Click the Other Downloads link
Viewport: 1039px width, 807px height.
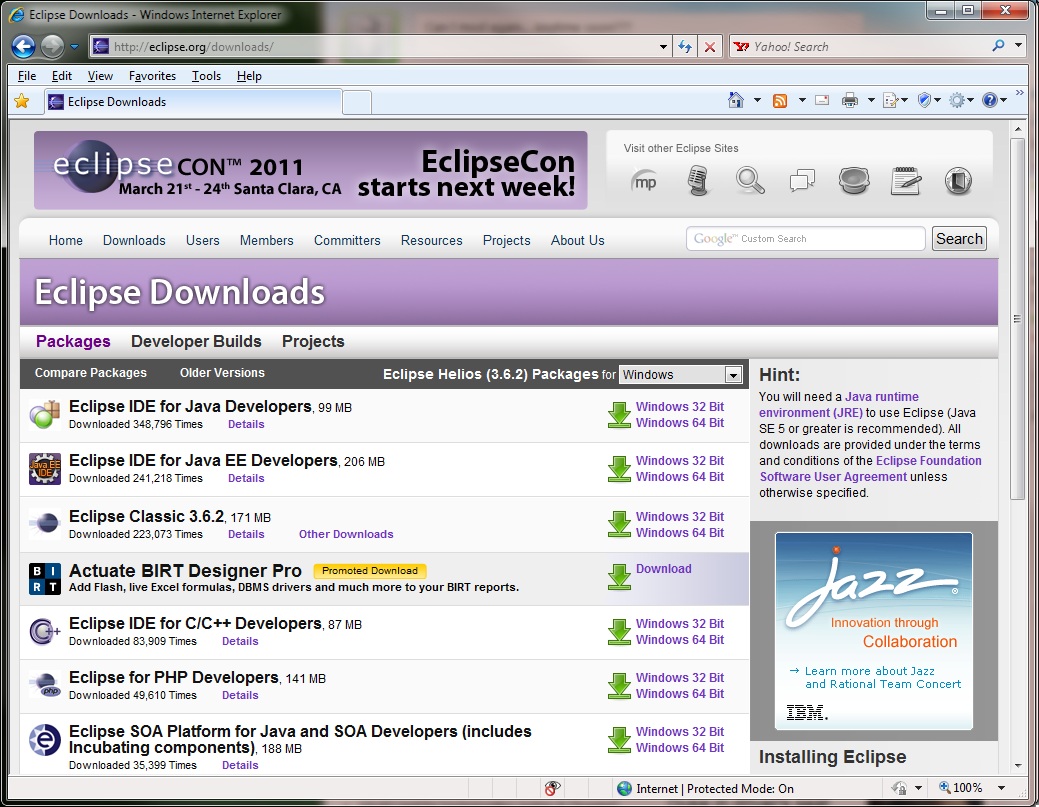coord(346,534)
